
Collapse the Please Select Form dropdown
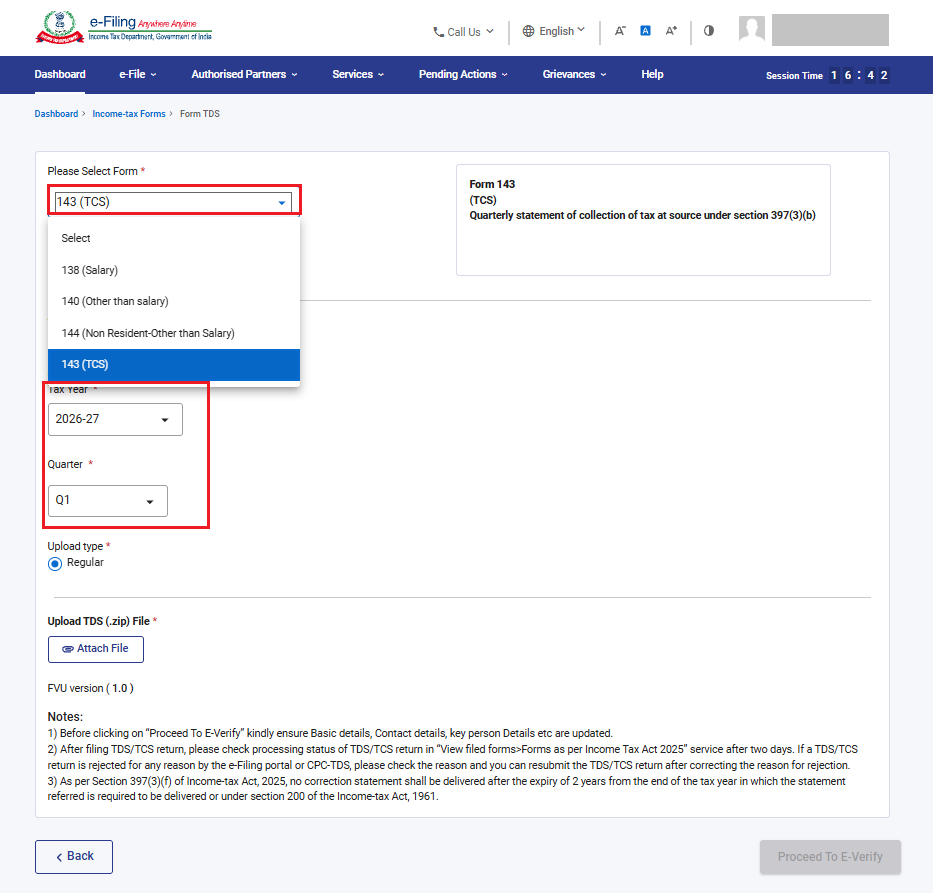click(173, 202)
